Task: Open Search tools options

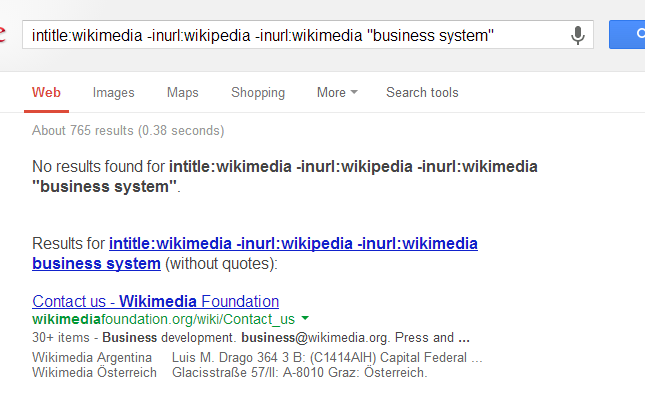Action: 422,93
